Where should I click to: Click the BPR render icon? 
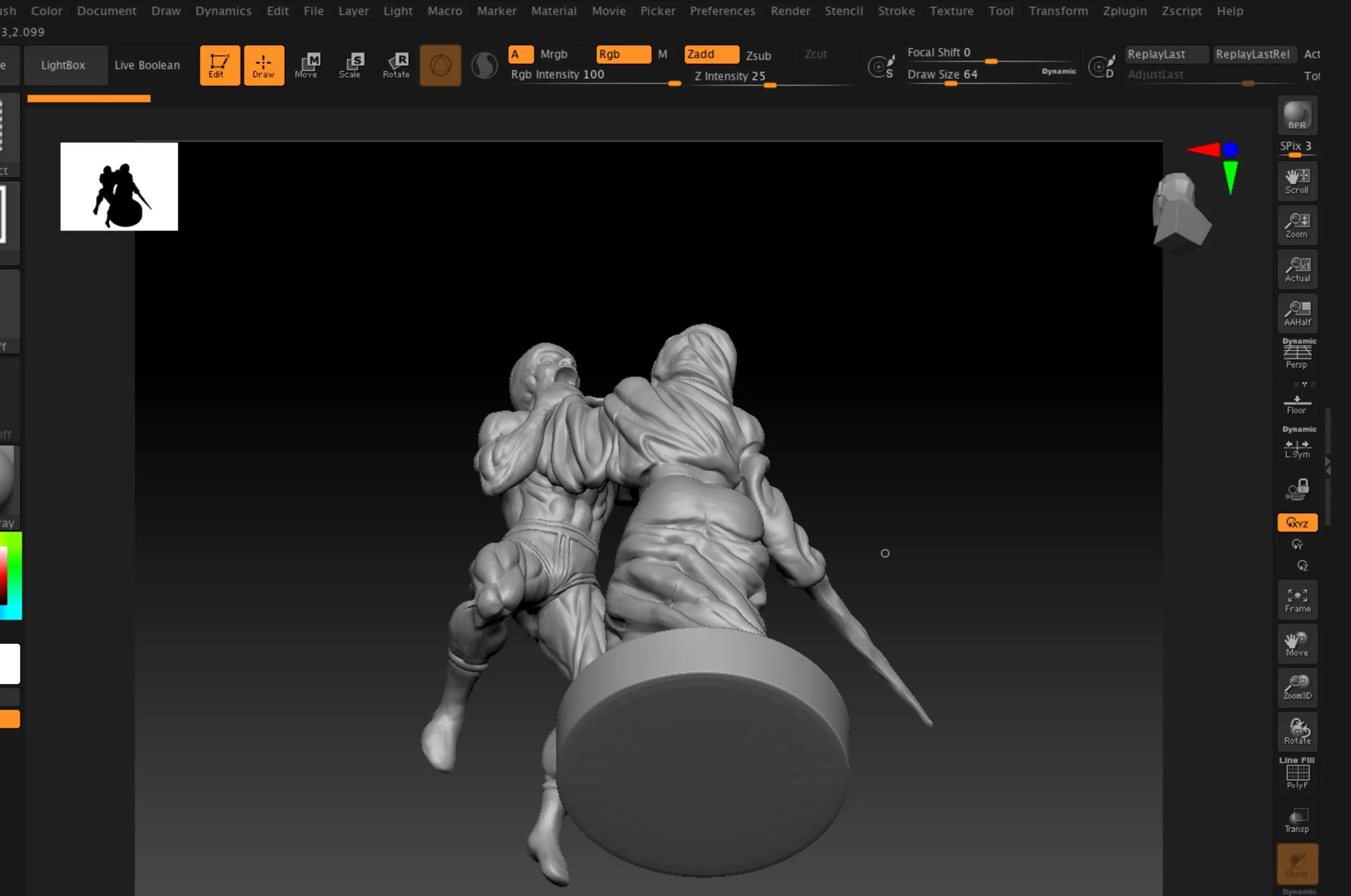click(x=1297, y=115)
